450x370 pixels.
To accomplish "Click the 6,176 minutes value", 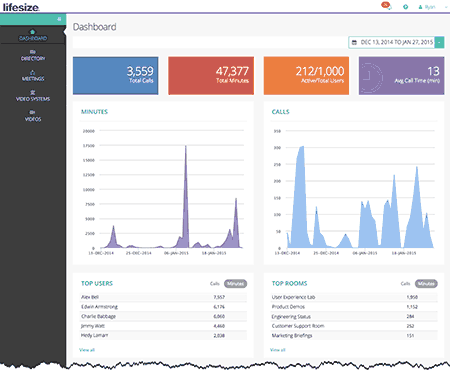I will (x=219, y=307).
